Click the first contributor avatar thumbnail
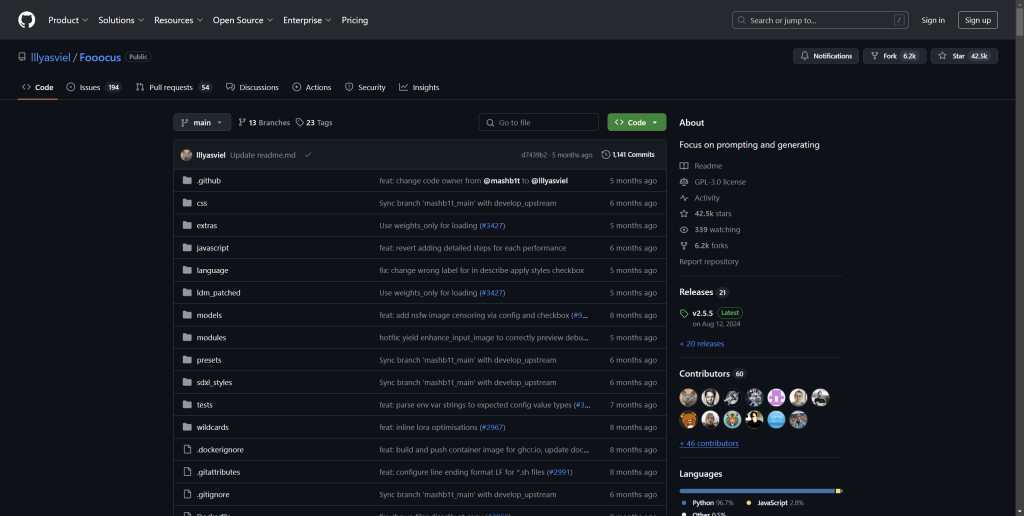This screenshot has height=516, width=1024. click(x=688, y=397)
